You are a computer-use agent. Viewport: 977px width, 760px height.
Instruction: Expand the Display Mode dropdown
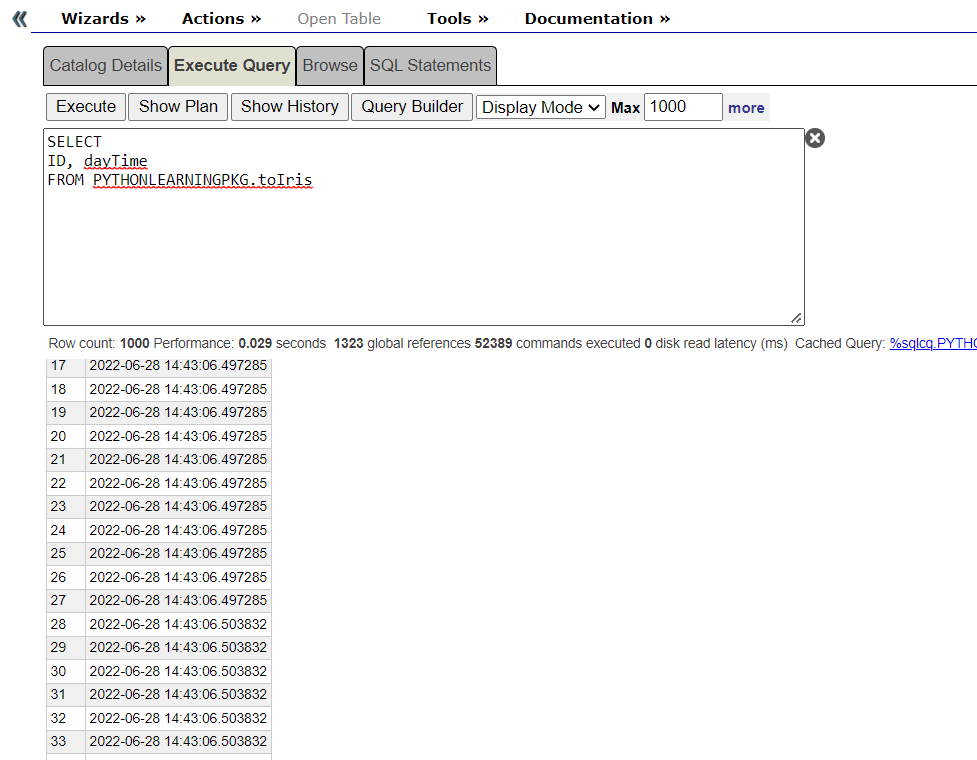coord(541,108)
